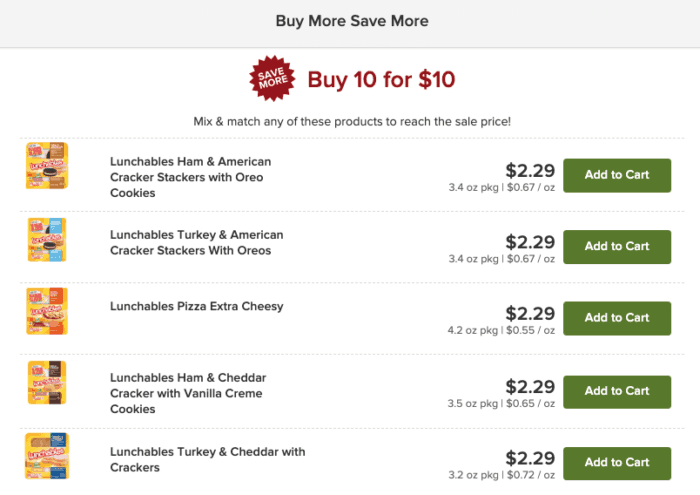Open Turkey & Cheddar with Crackers product image

click(x=46, y=457)
